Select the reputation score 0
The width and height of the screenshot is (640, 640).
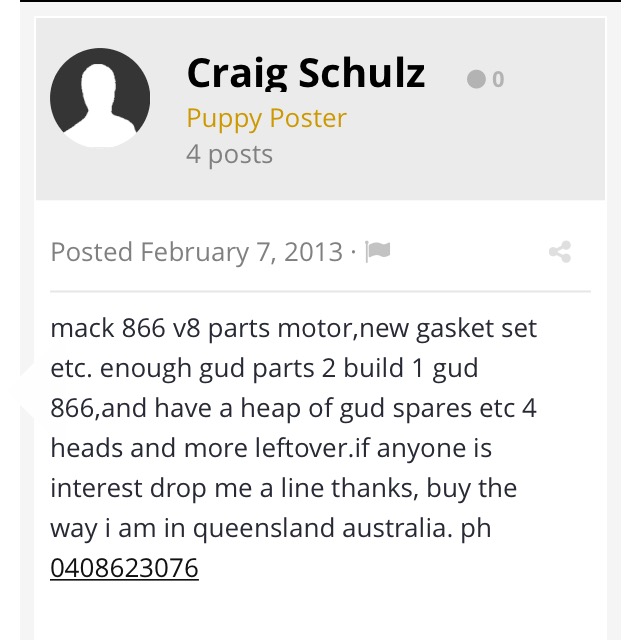498,79
